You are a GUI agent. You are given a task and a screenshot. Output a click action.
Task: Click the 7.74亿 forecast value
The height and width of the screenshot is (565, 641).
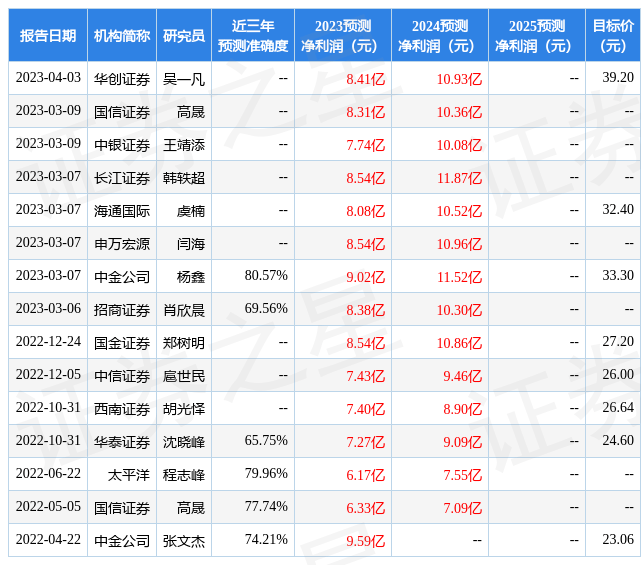365,145
